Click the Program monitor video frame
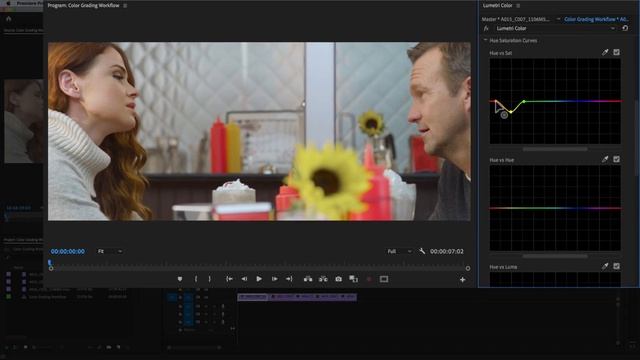The width and height of the screenshot is (640, 360). pyautogui.click(x=259, y=131)
